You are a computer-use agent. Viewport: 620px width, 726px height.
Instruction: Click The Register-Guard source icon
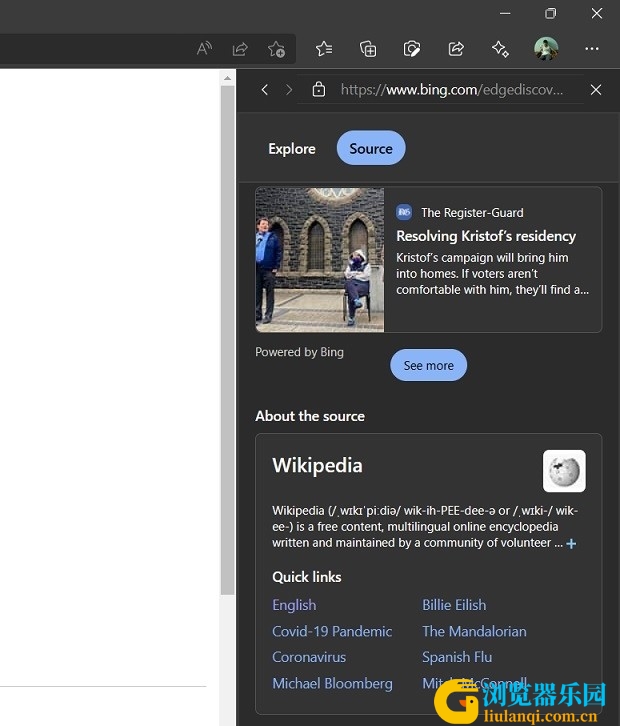pos(404,213)
